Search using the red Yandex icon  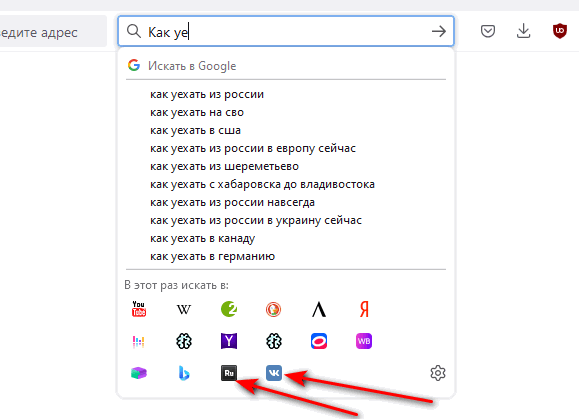coord(364,309)
